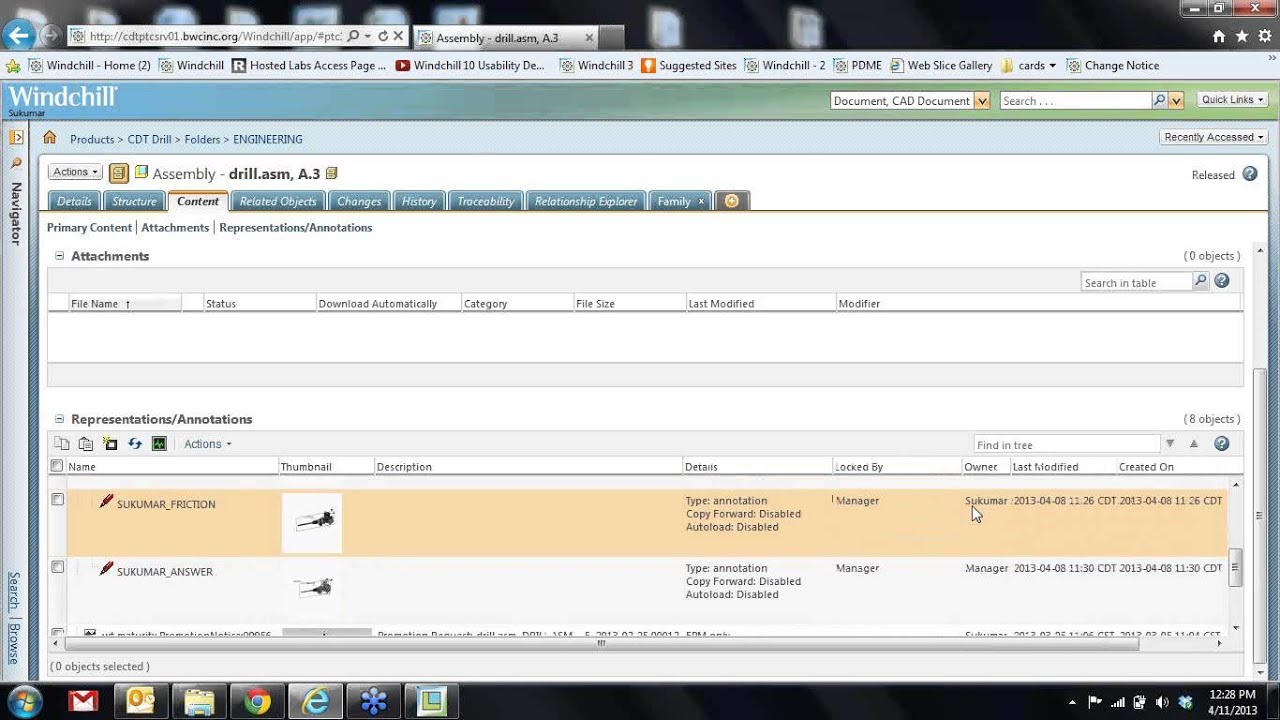This screenshot has height=720, width=1280.
Task: Jump to Primary Content link
Action: click(89, 228)
